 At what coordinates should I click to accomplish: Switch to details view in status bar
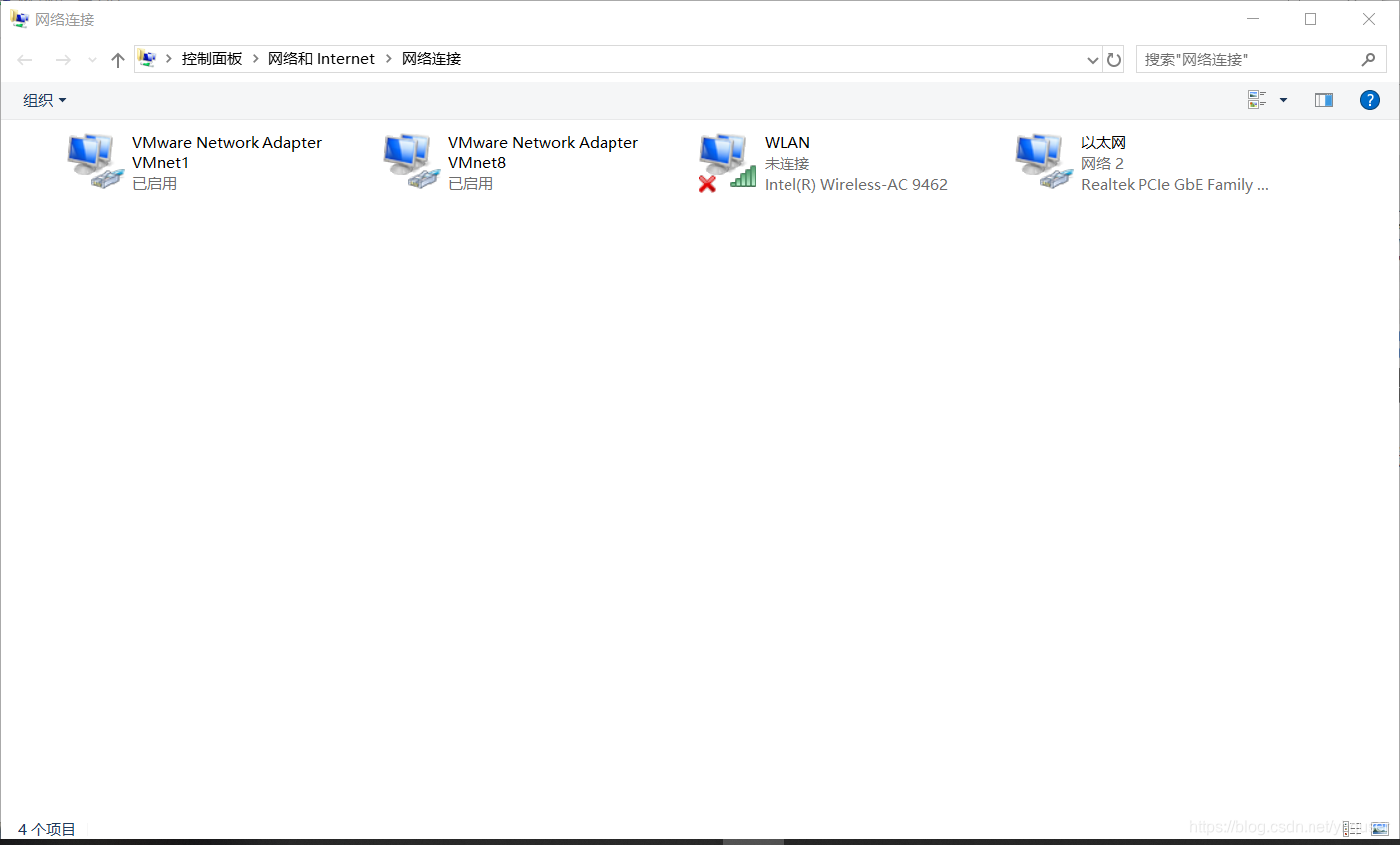tap(1353, 829)
